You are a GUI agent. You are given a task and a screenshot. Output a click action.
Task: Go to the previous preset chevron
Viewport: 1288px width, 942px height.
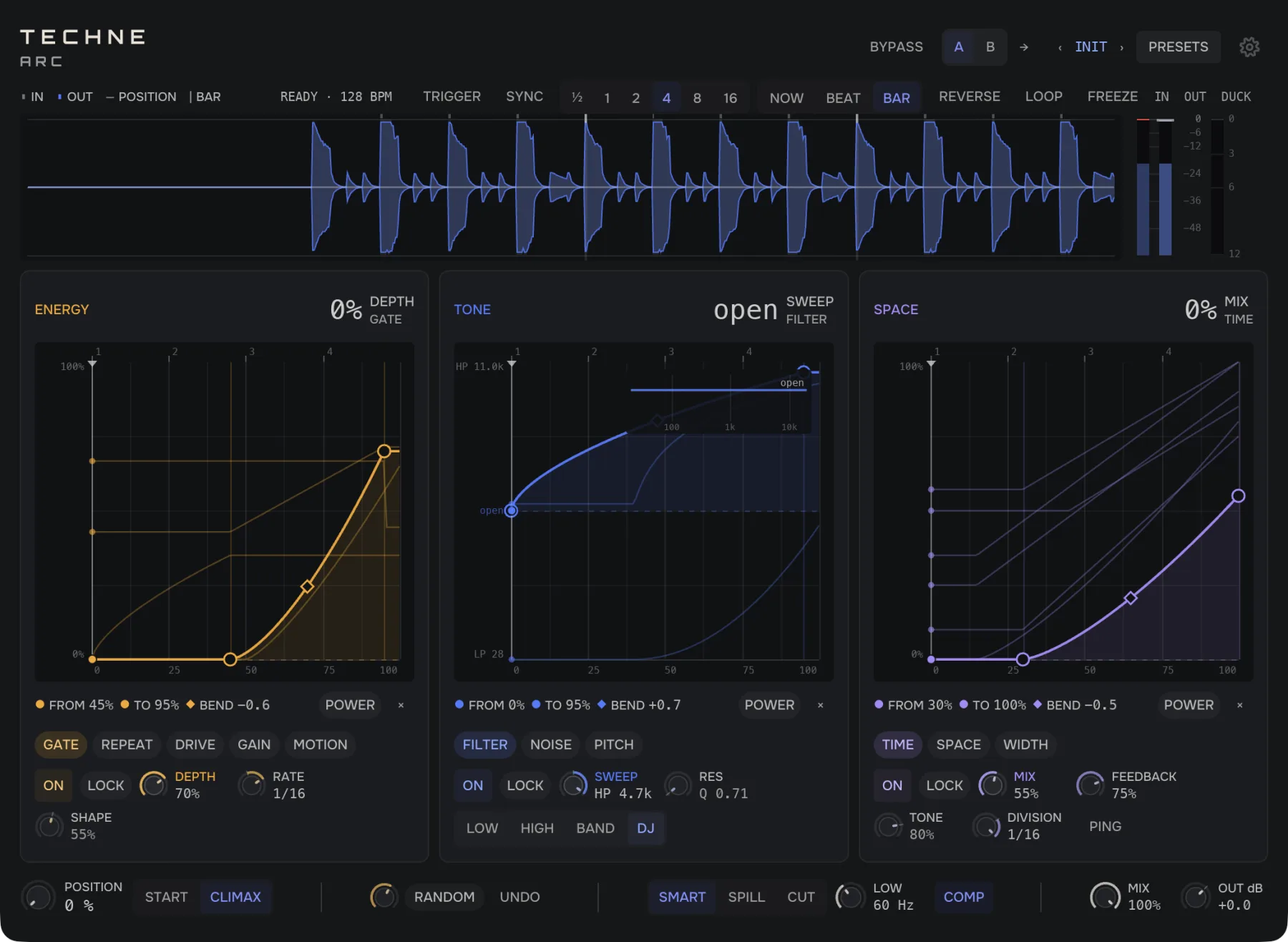click(x=1060, y=48)
